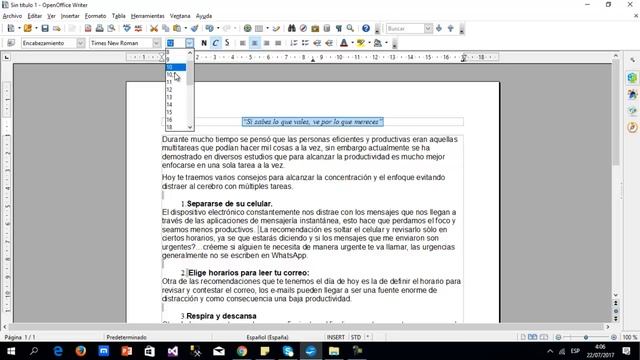This screenshot has height=360, width=640.
Task: Click the Increase Indent icon
Action: tap(329, 43)
